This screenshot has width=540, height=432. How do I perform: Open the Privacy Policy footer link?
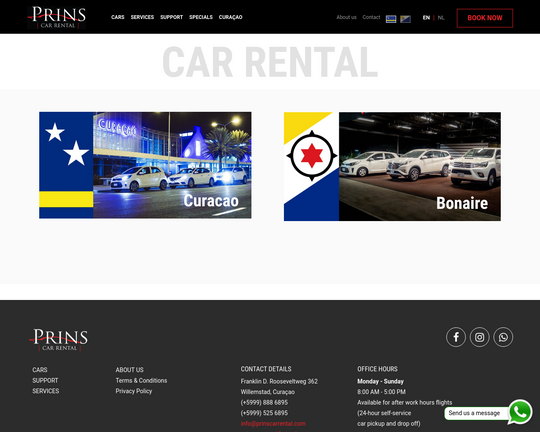(134, 391)
